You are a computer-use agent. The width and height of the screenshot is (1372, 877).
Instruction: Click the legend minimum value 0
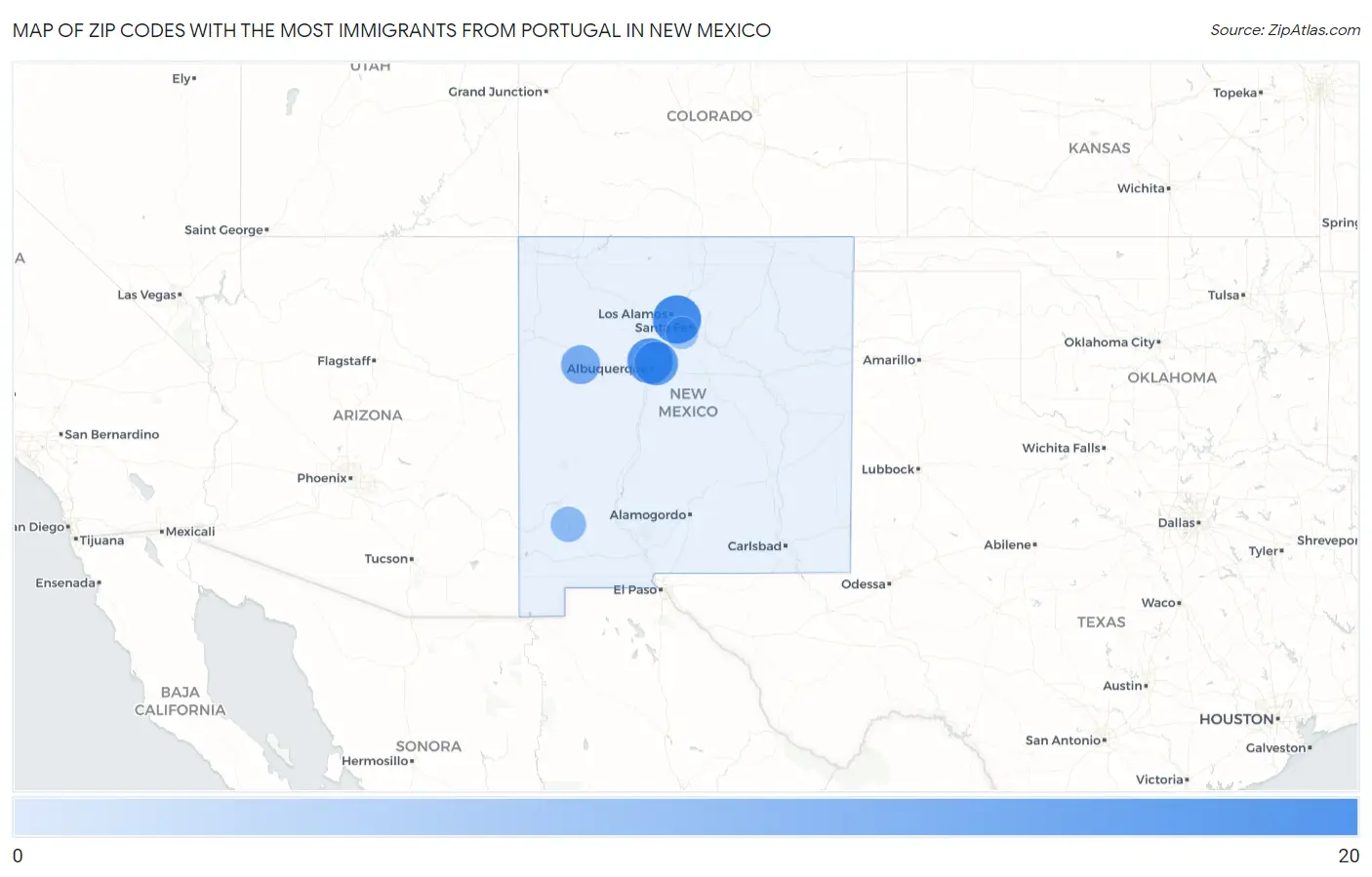coord(18,857)
